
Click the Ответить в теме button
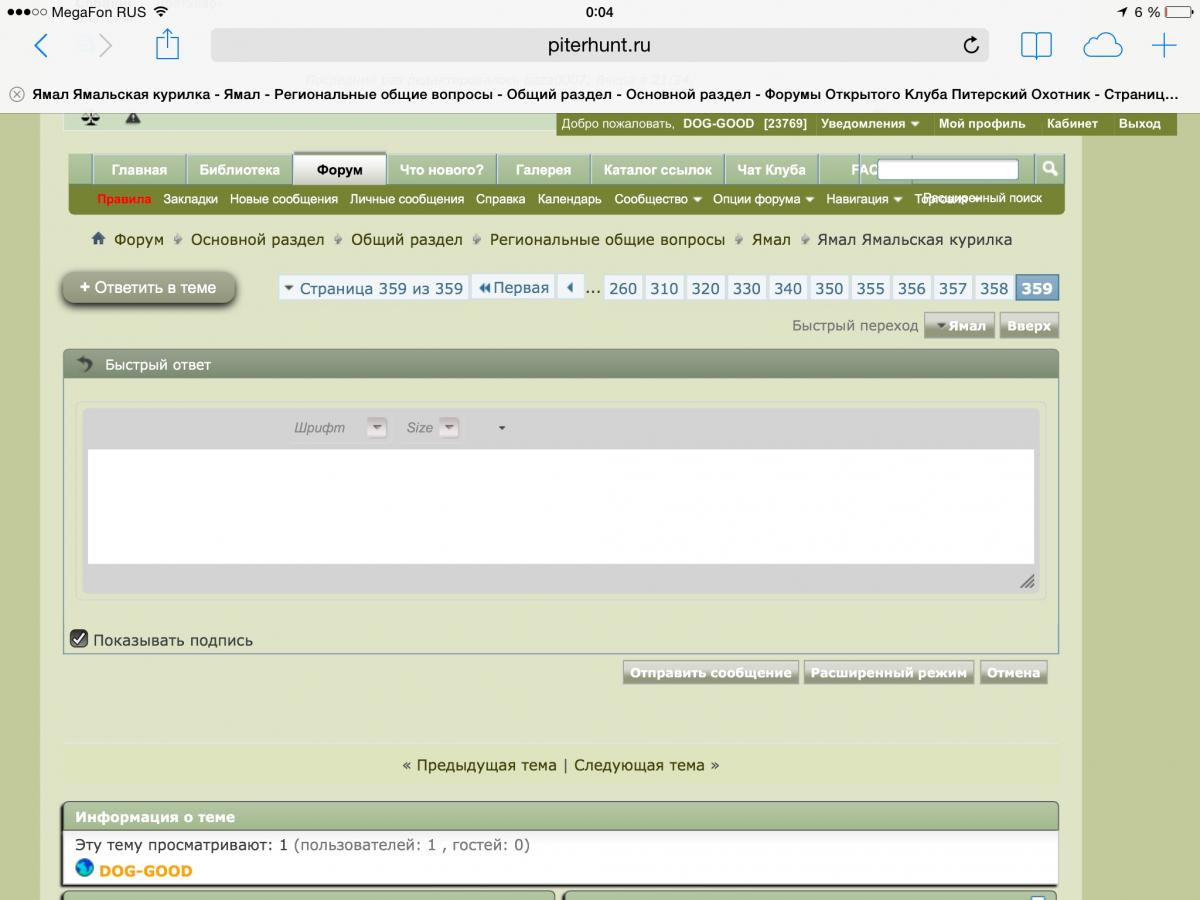pyautogui.click(x=148, y=288)
